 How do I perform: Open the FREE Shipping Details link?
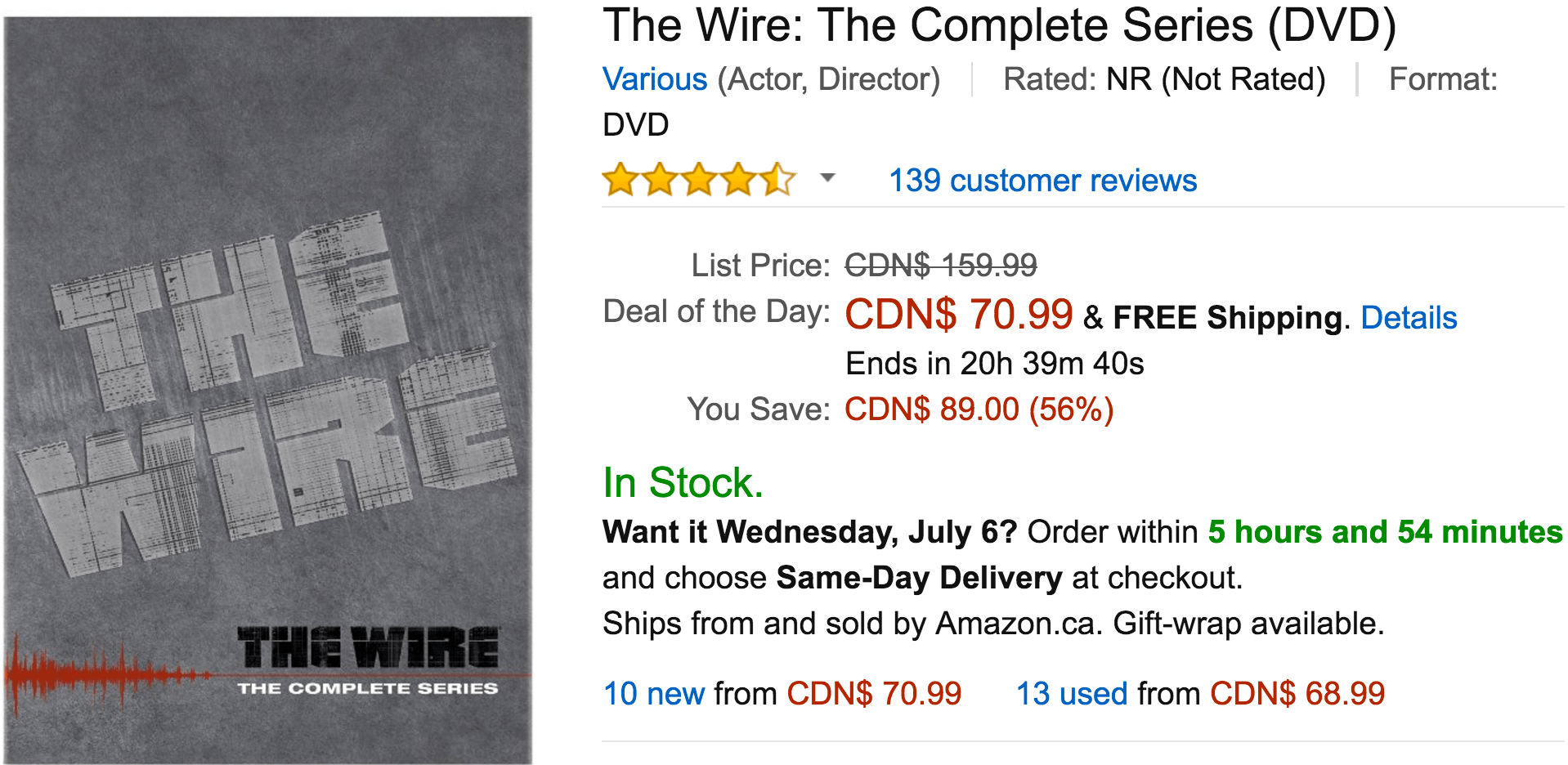1409,317
